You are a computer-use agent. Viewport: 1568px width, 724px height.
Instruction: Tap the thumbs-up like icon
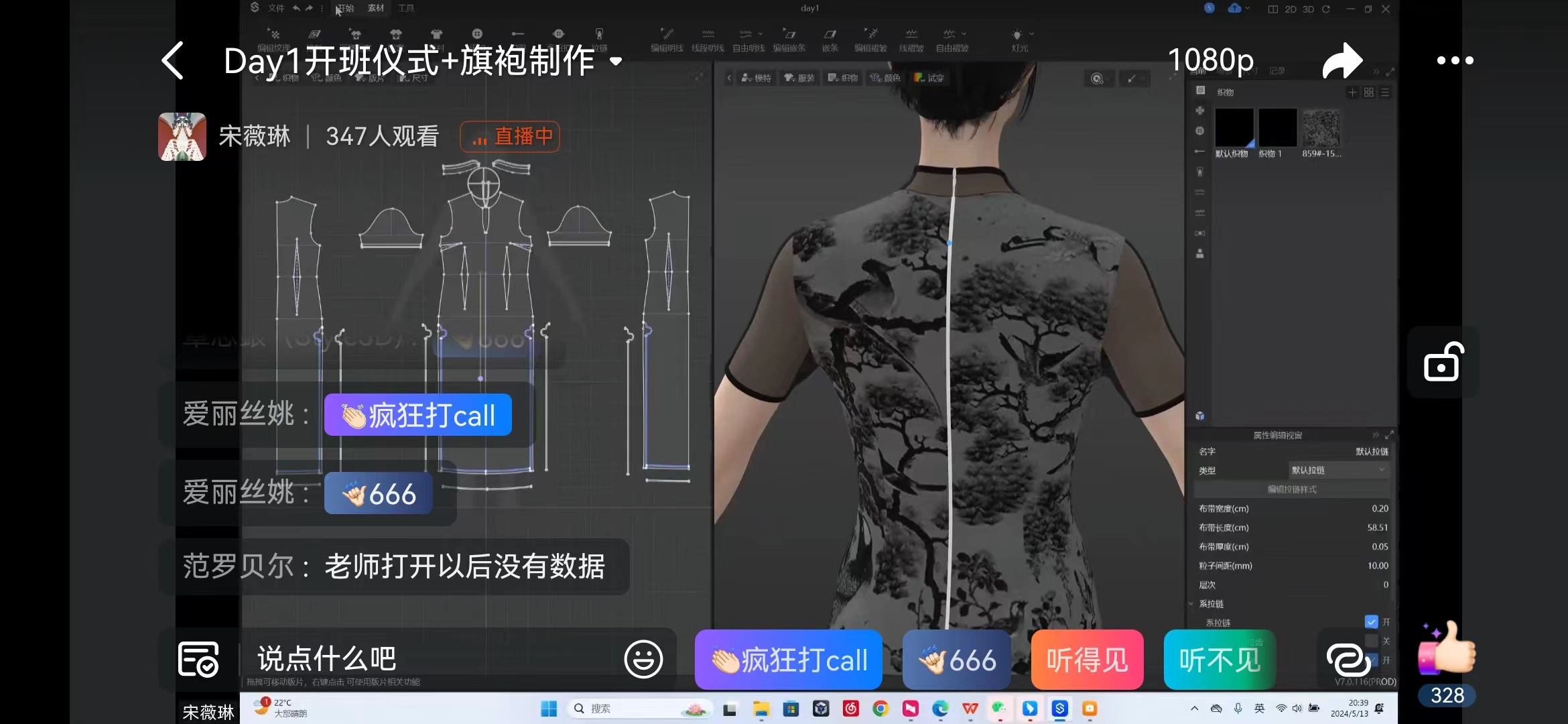tap(1447, 648)
